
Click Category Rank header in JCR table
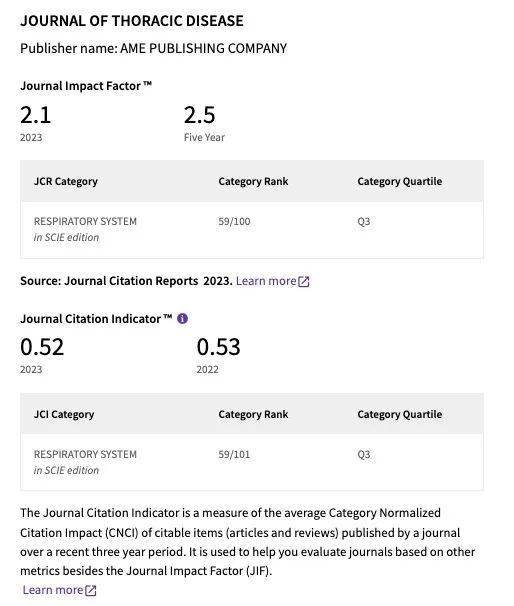[x=253, y=181]
